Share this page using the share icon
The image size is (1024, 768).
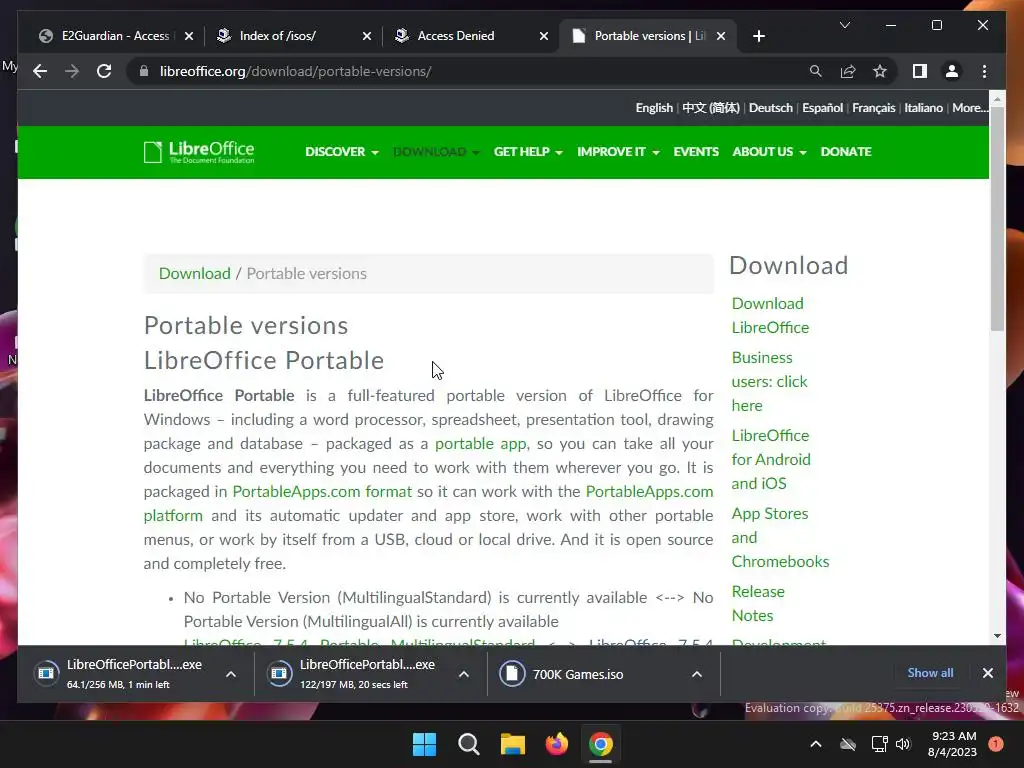click(x=848, y=71)
